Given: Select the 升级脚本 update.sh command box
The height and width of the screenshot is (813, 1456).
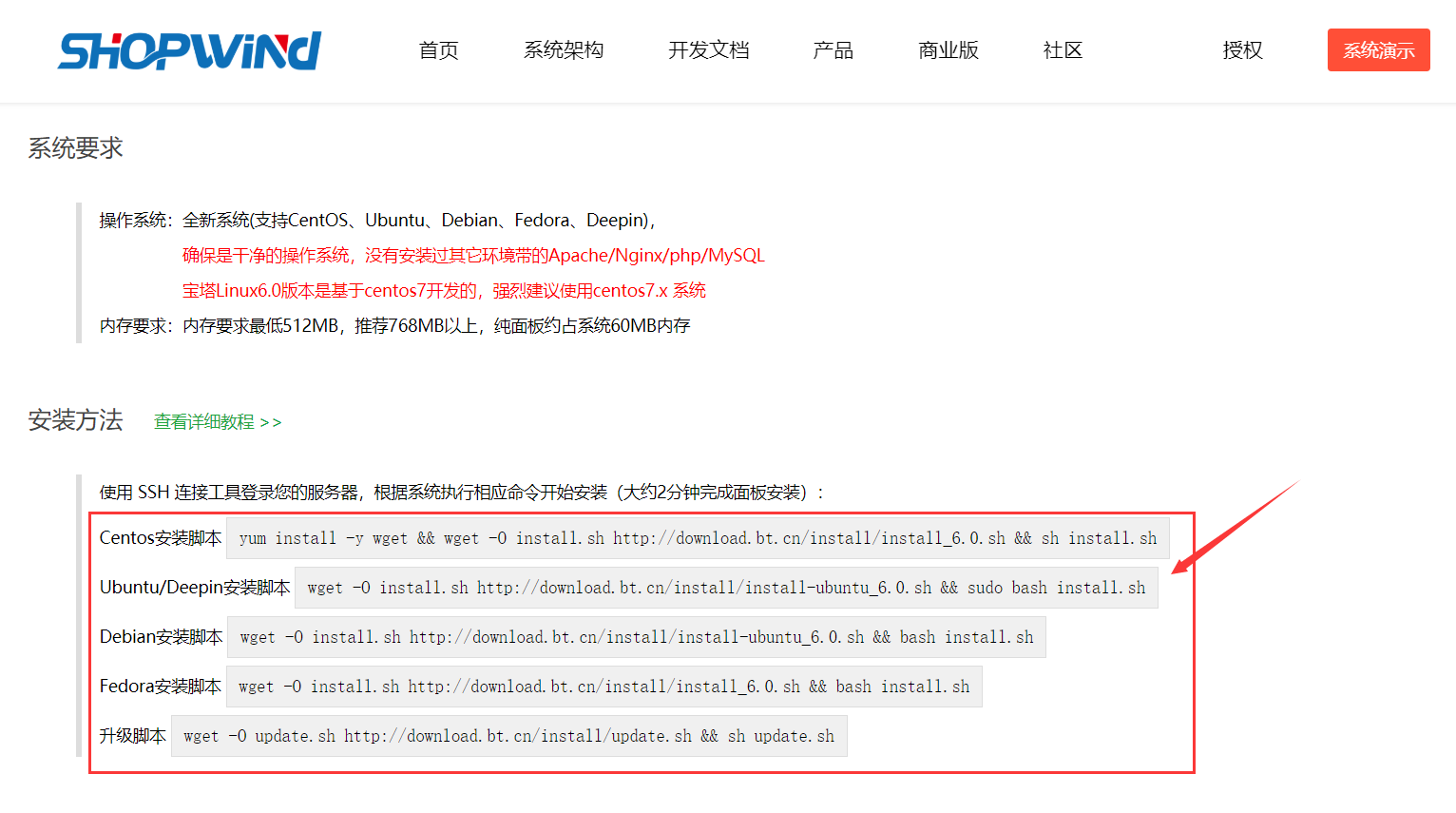Looking at the screenshot, I should 509,736.
